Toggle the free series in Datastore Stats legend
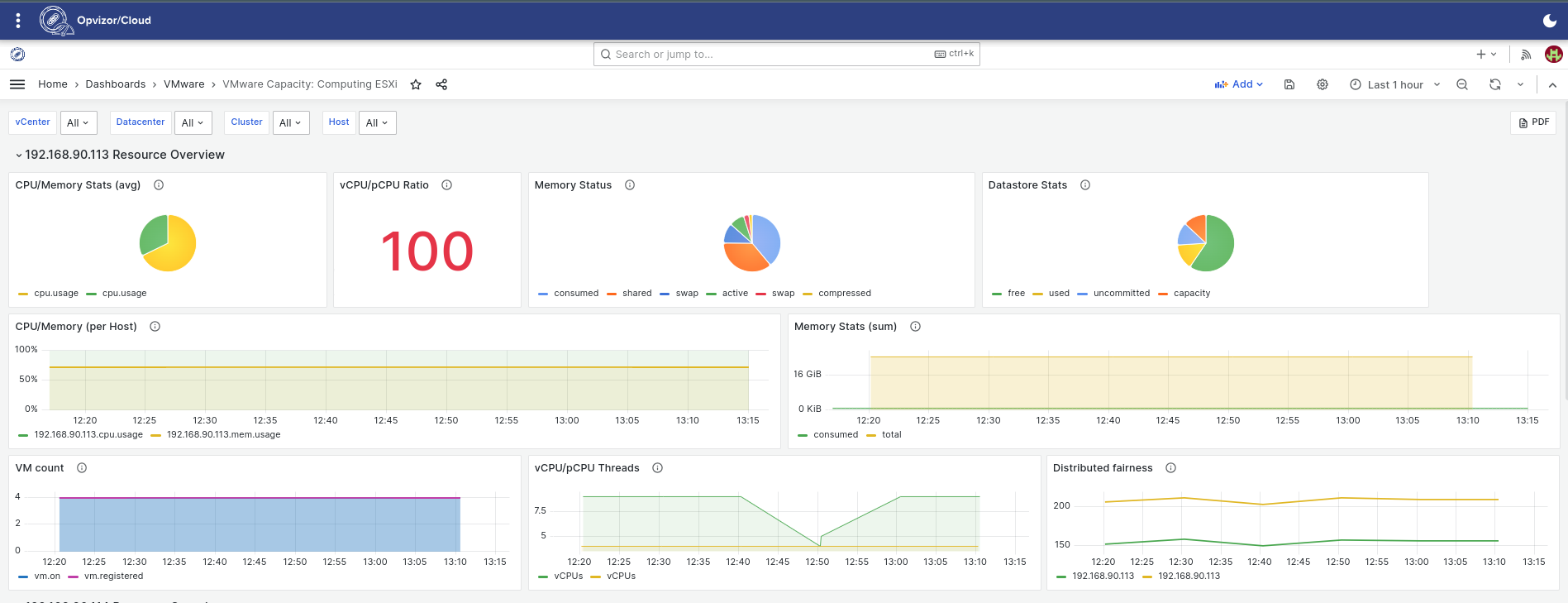Screen dimensions: 1568x603 click(x=1017, y=294)
